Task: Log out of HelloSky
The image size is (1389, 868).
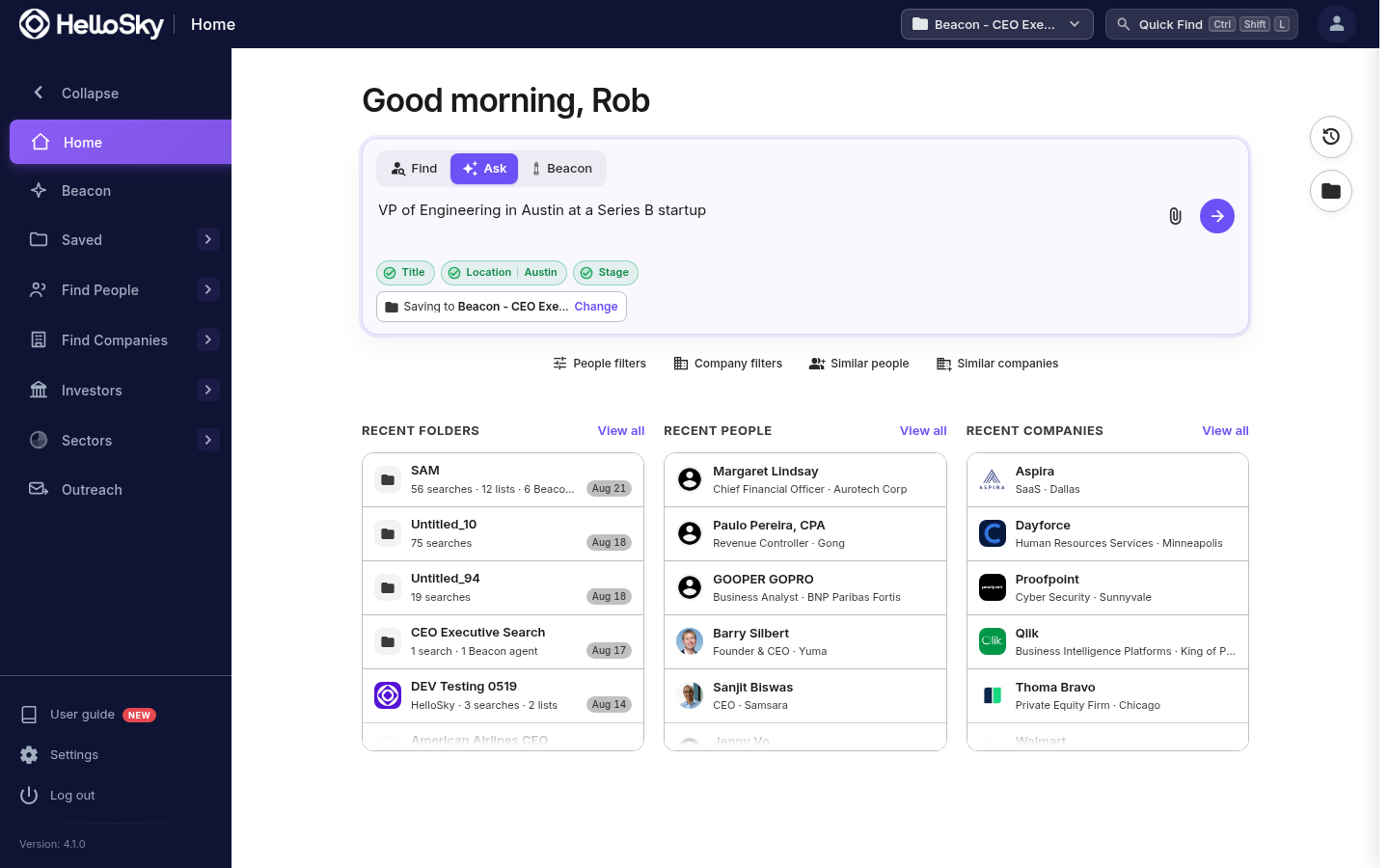Action: click(58, 796)
